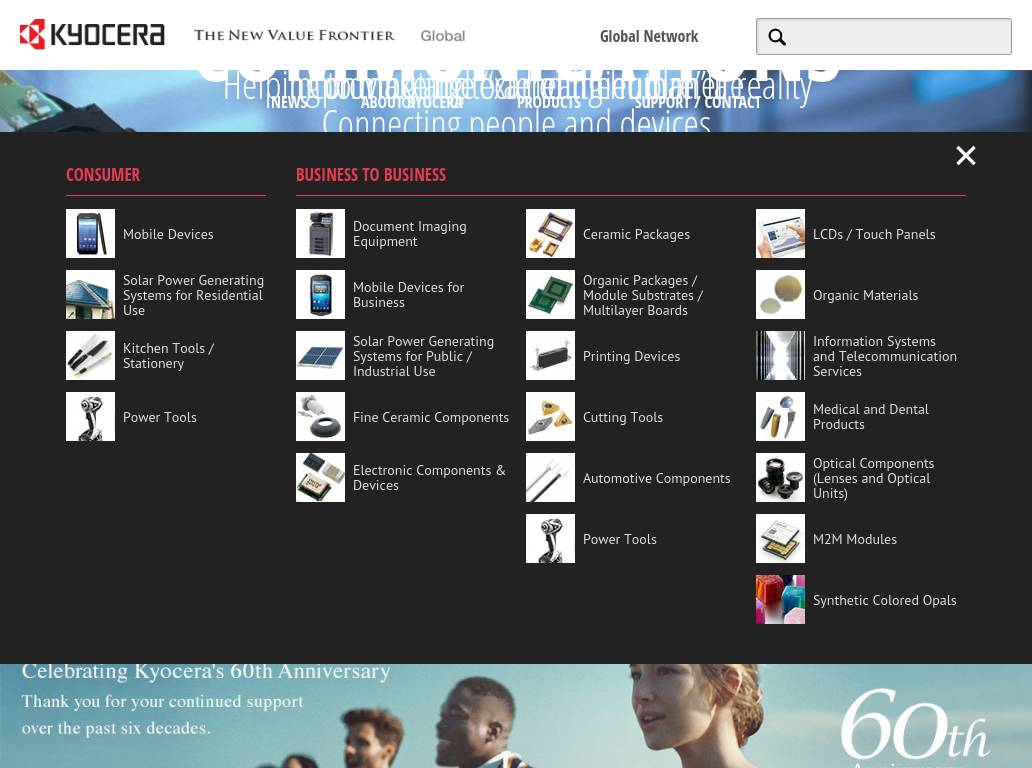
Task: Close the products mega menu
Action: coord(965,156)
